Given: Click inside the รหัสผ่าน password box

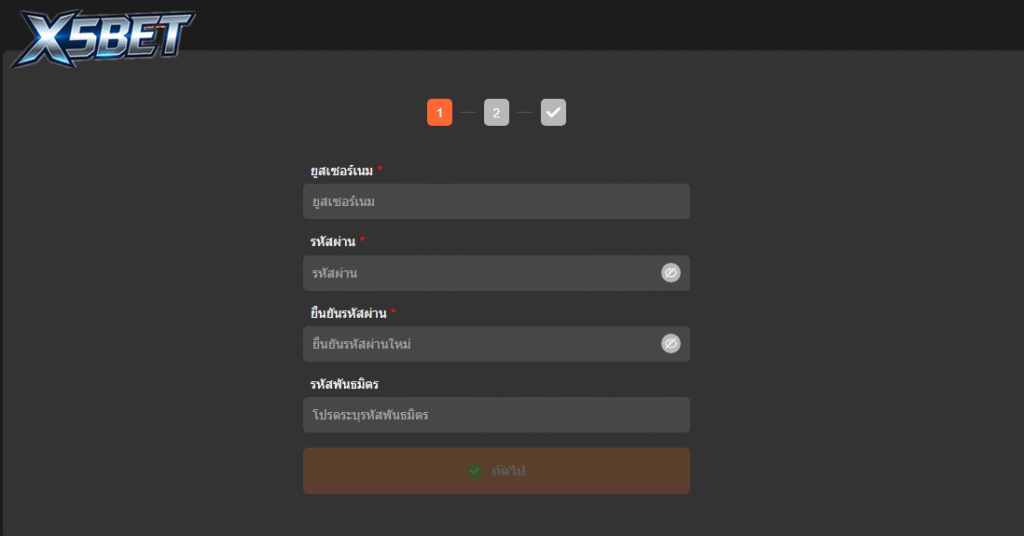Looking at the screenshot, I should pos(480,273).
